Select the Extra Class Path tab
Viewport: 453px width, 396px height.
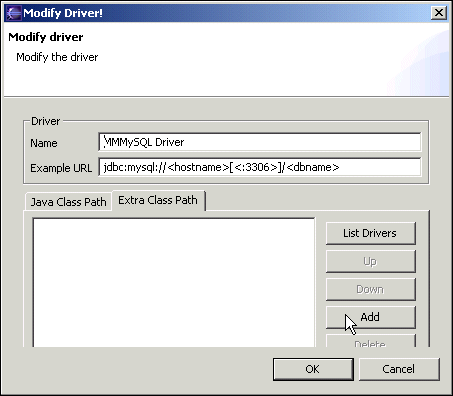tap(158, 200)
